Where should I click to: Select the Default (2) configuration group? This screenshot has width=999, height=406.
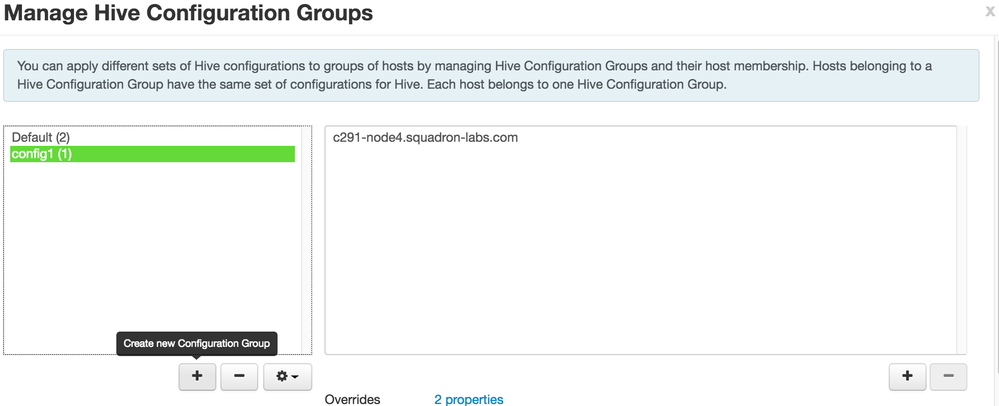(41, 137)
